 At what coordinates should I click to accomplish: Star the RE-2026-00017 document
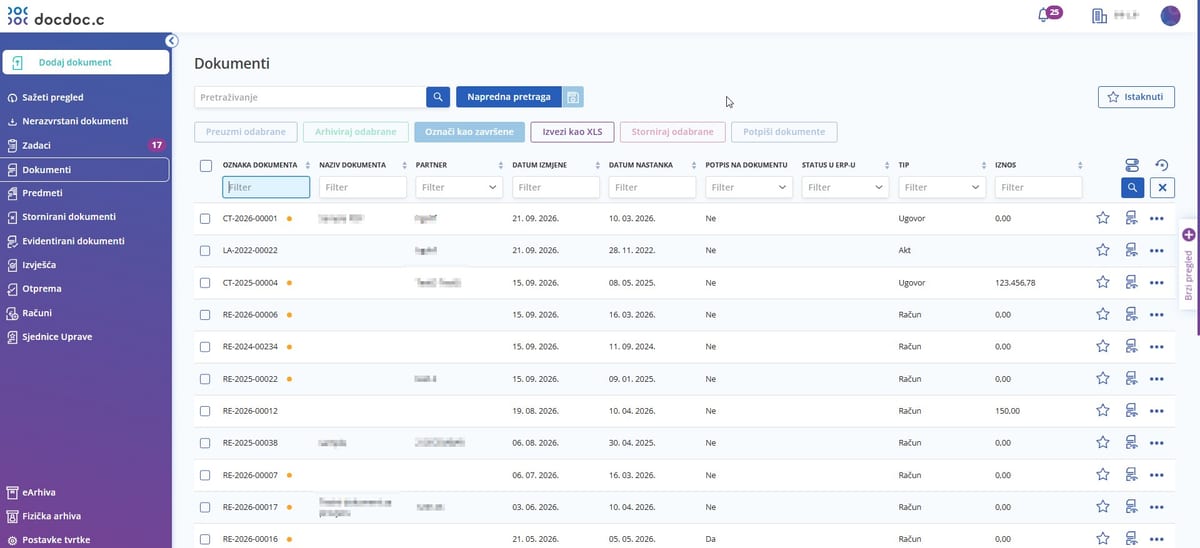1103,506
